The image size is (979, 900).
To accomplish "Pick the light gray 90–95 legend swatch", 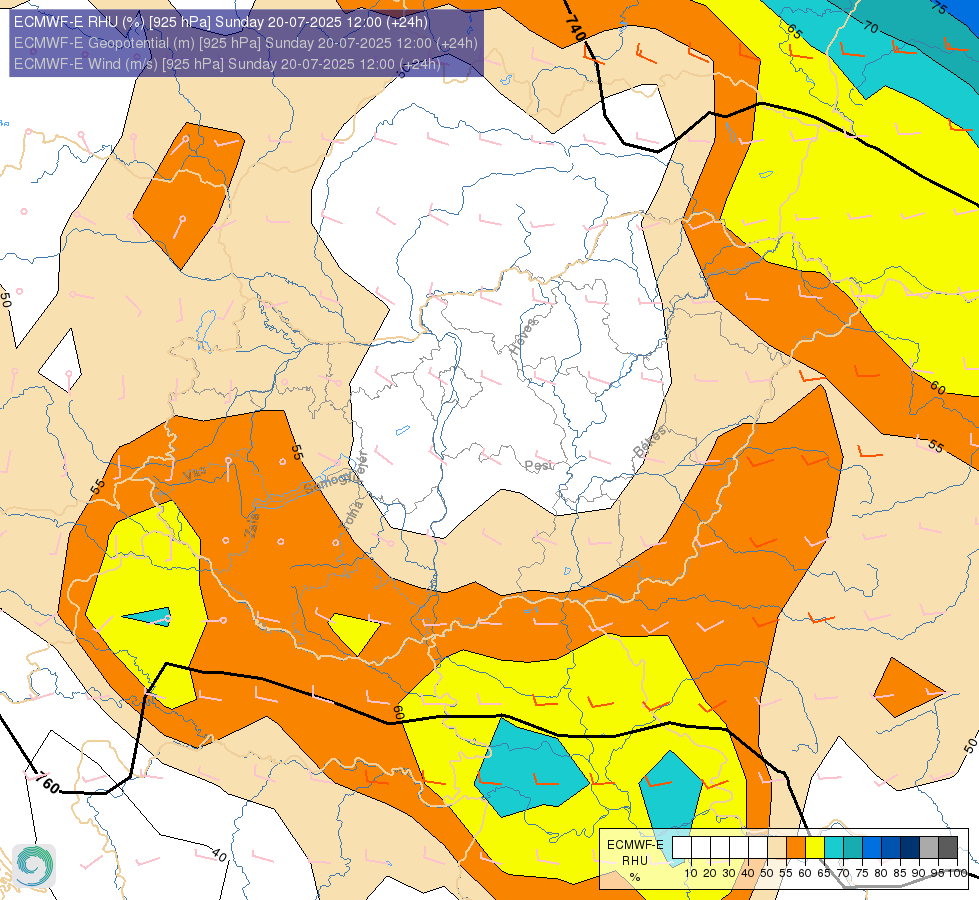I will (x=928, y=847).
